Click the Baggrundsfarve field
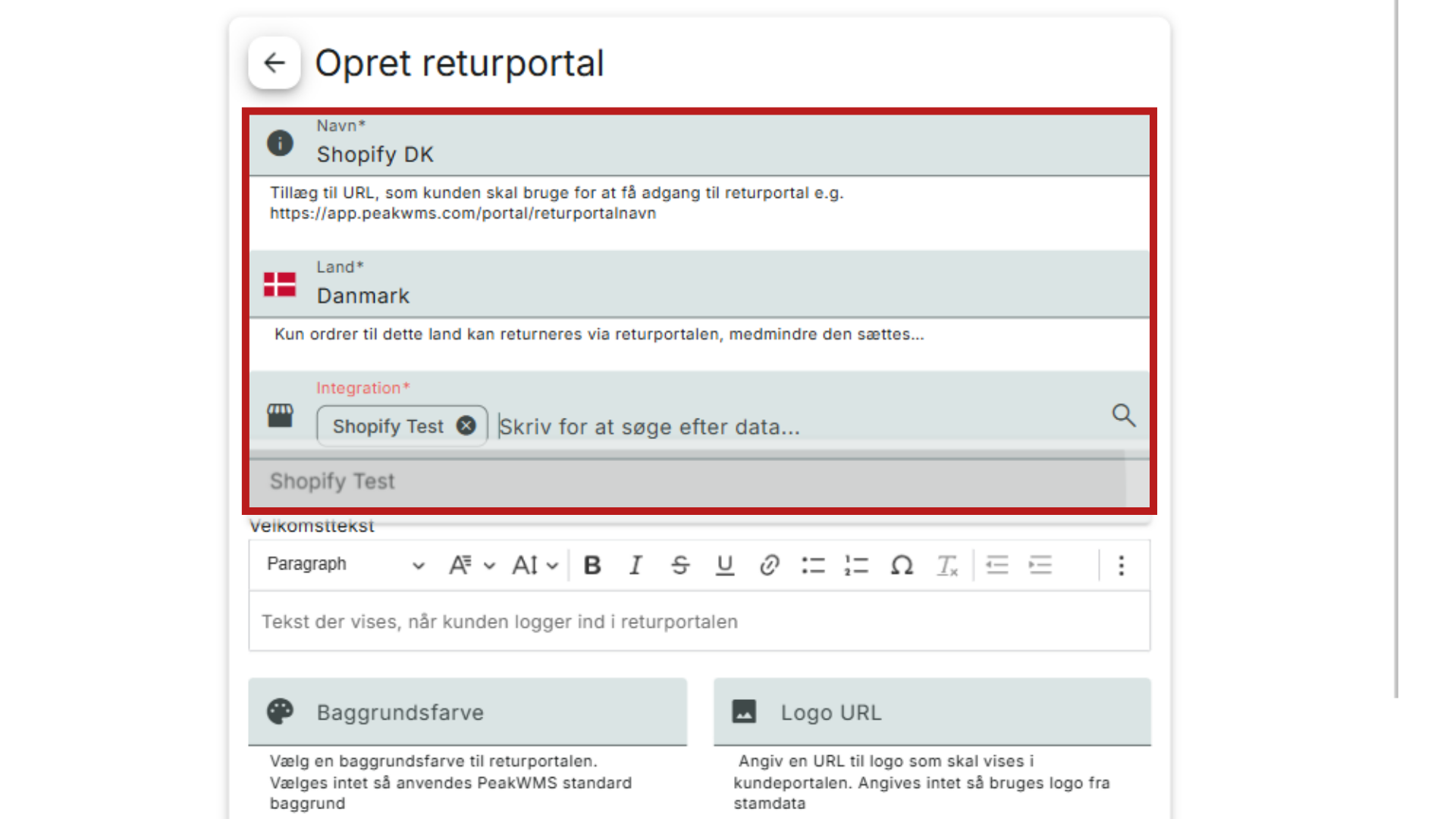Image resolution: width=1456 pixels, height=819 pixels. (x=468, y=712)
